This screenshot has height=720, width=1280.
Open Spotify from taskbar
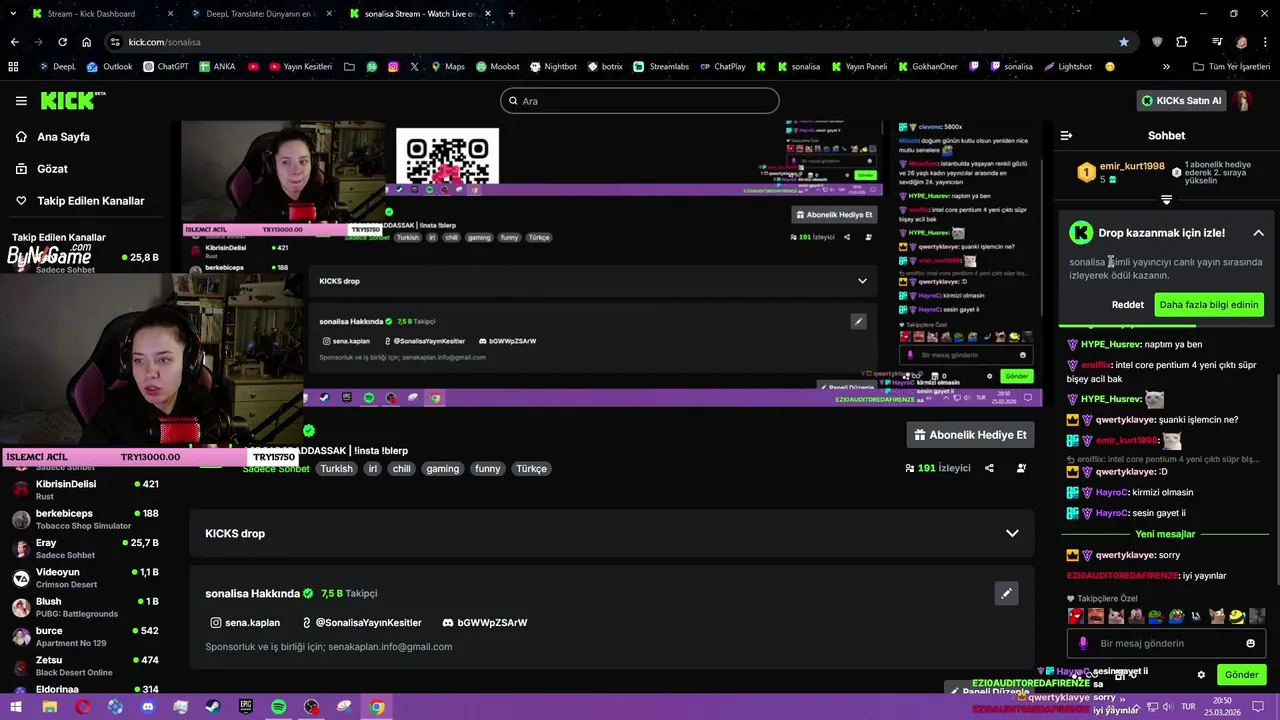279,707
